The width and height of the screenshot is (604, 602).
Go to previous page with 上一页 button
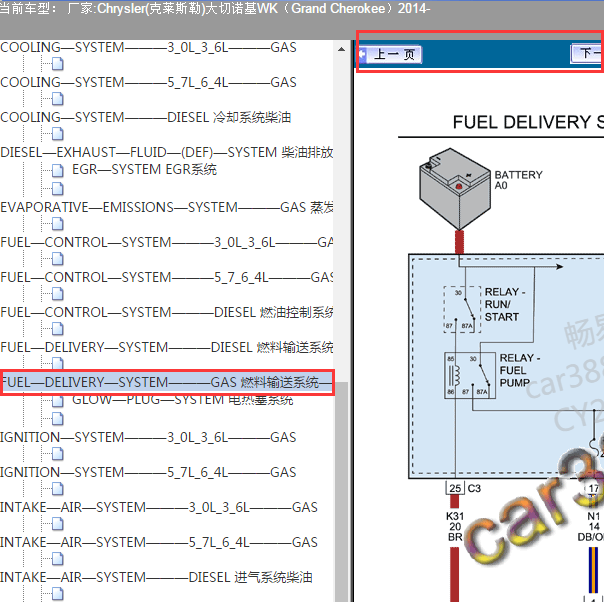390,54
